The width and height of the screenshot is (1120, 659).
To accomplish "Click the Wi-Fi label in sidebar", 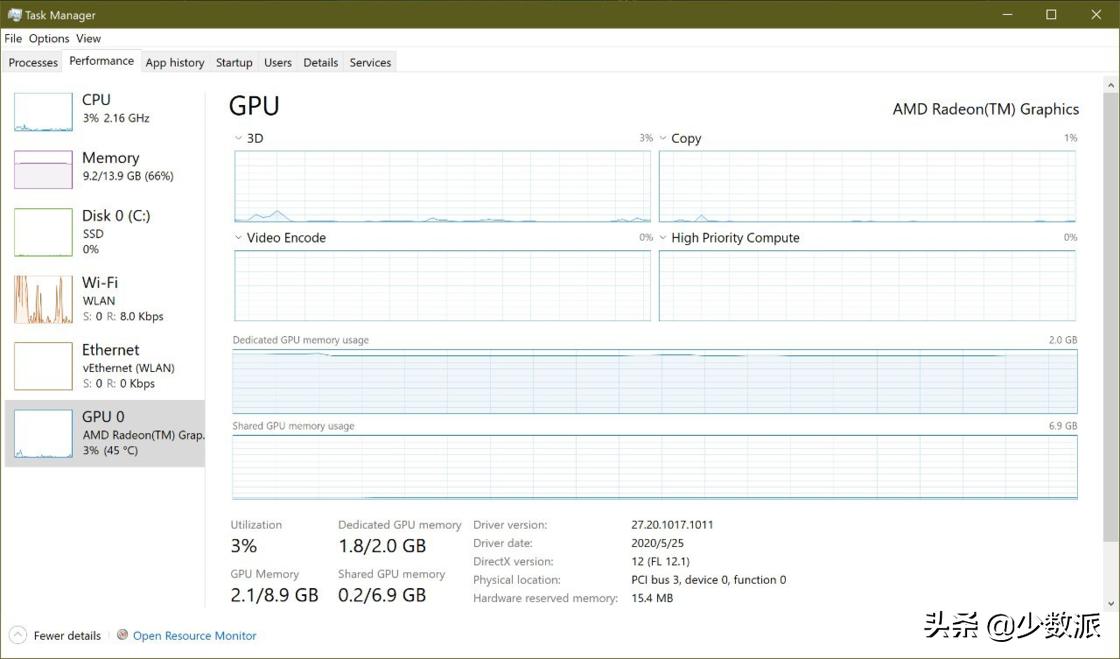I will point(100,283).
